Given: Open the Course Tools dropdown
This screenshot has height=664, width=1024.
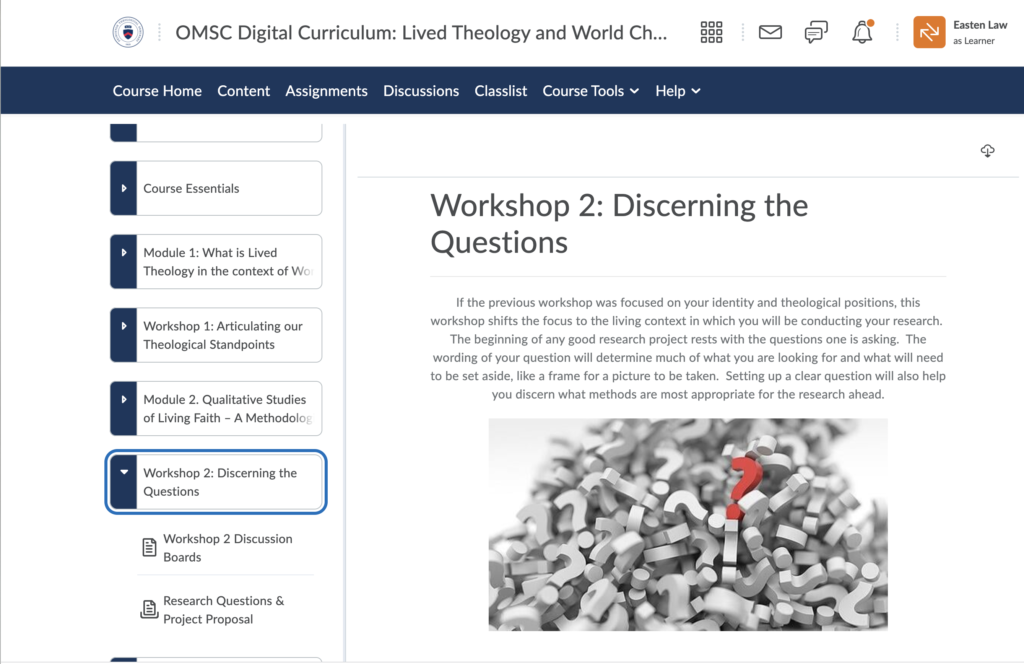Looking at the screenshot, I should coord(590,90).
